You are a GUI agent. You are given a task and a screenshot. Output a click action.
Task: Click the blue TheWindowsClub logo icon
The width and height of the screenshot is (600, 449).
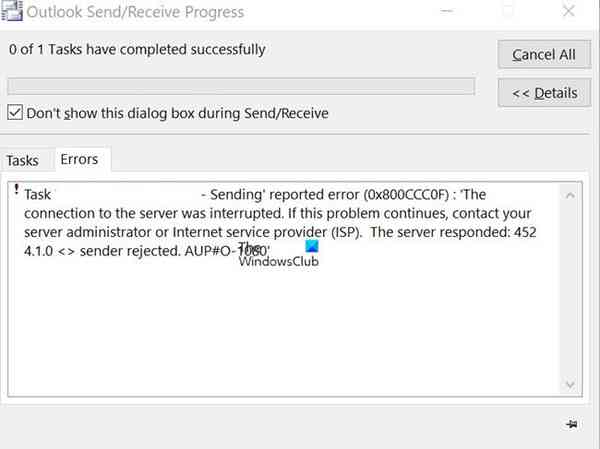pos(312,248)
